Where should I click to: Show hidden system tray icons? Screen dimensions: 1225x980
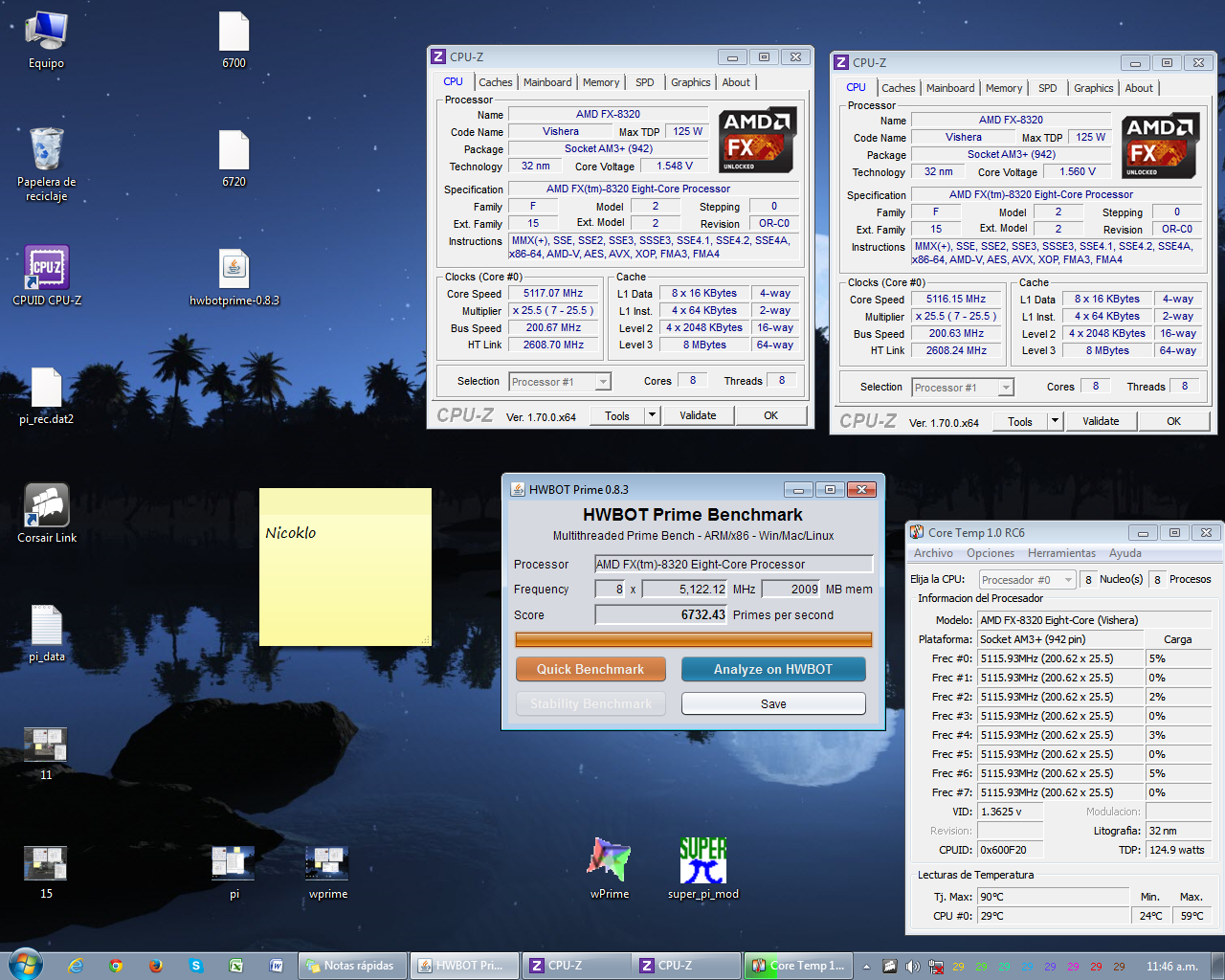coord(867,967)
